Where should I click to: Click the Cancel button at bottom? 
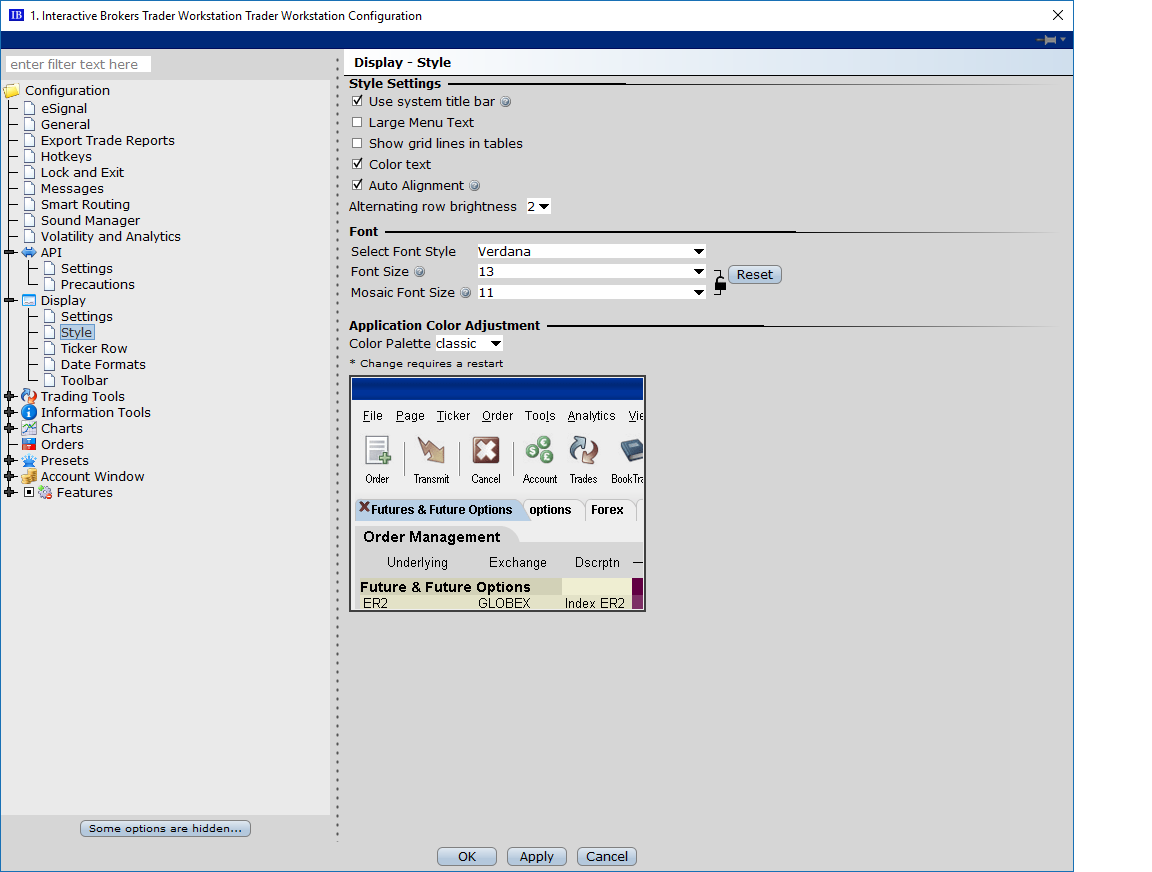(607, 857)
